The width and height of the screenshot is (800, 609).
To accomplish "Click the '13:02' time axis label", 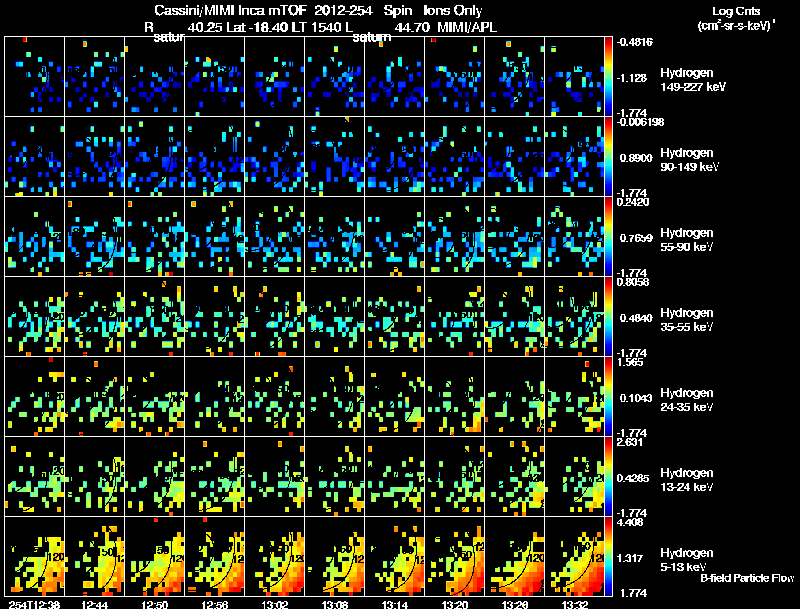I will point(274,604).
